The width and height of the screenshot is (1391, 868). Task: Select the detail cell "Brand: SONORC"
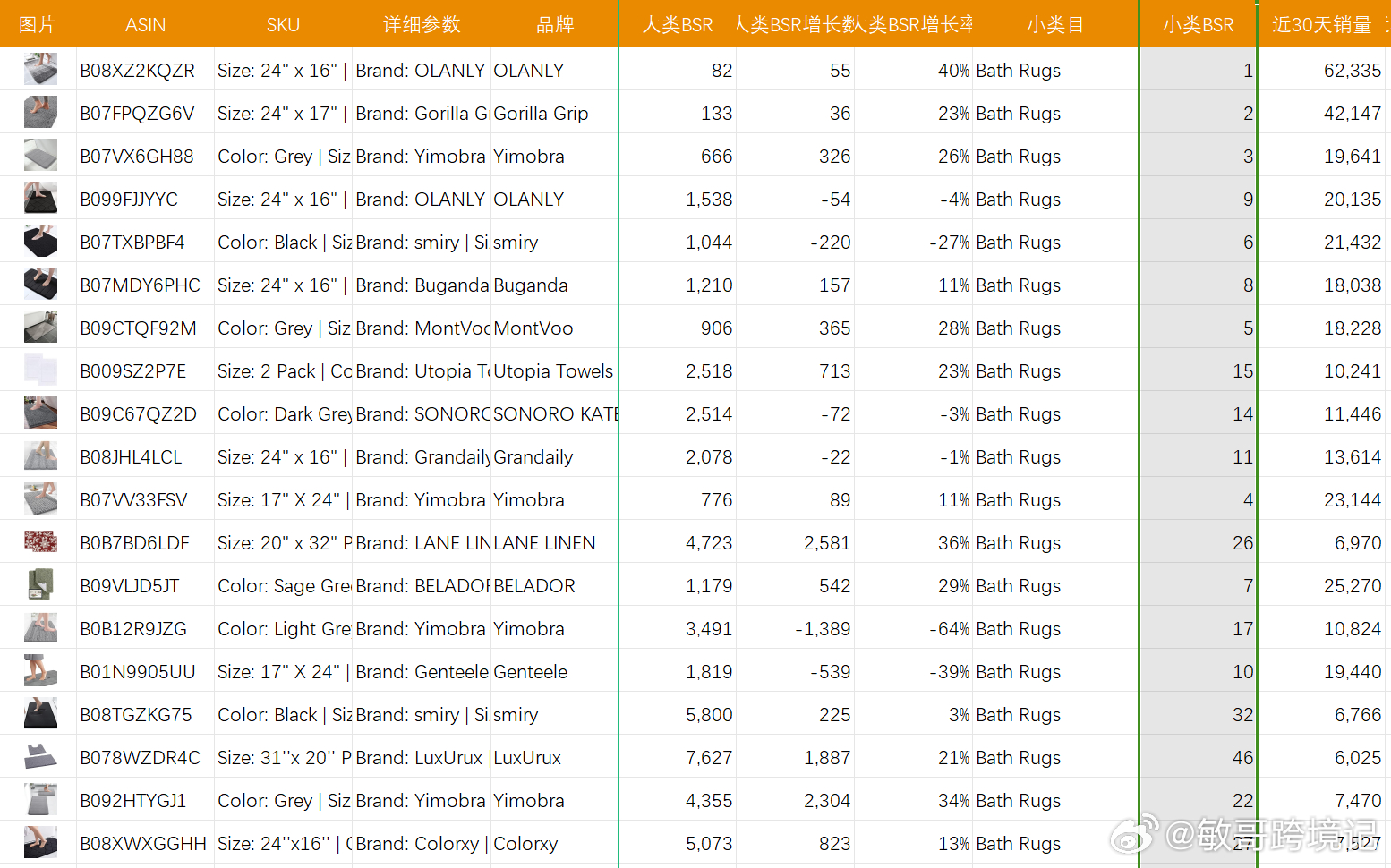point(421,414)
